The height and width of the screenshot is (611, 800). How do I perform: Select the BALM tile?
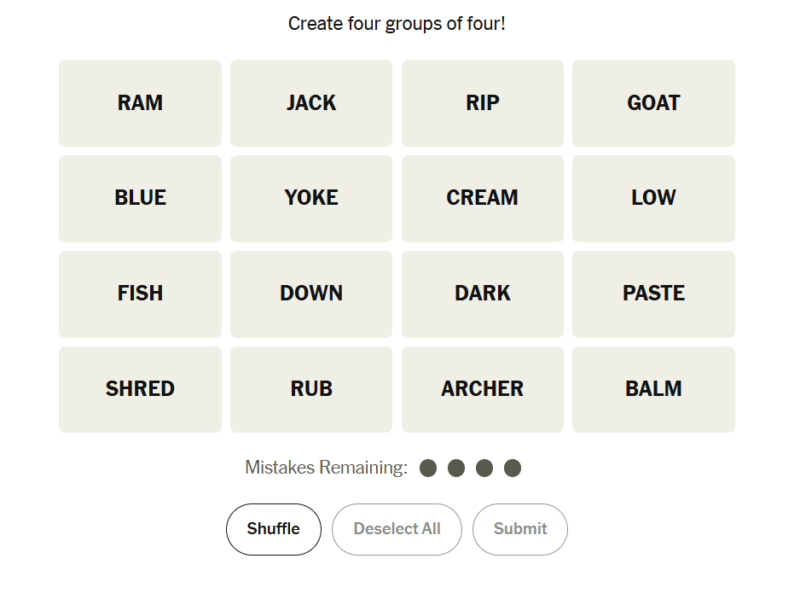653,389
